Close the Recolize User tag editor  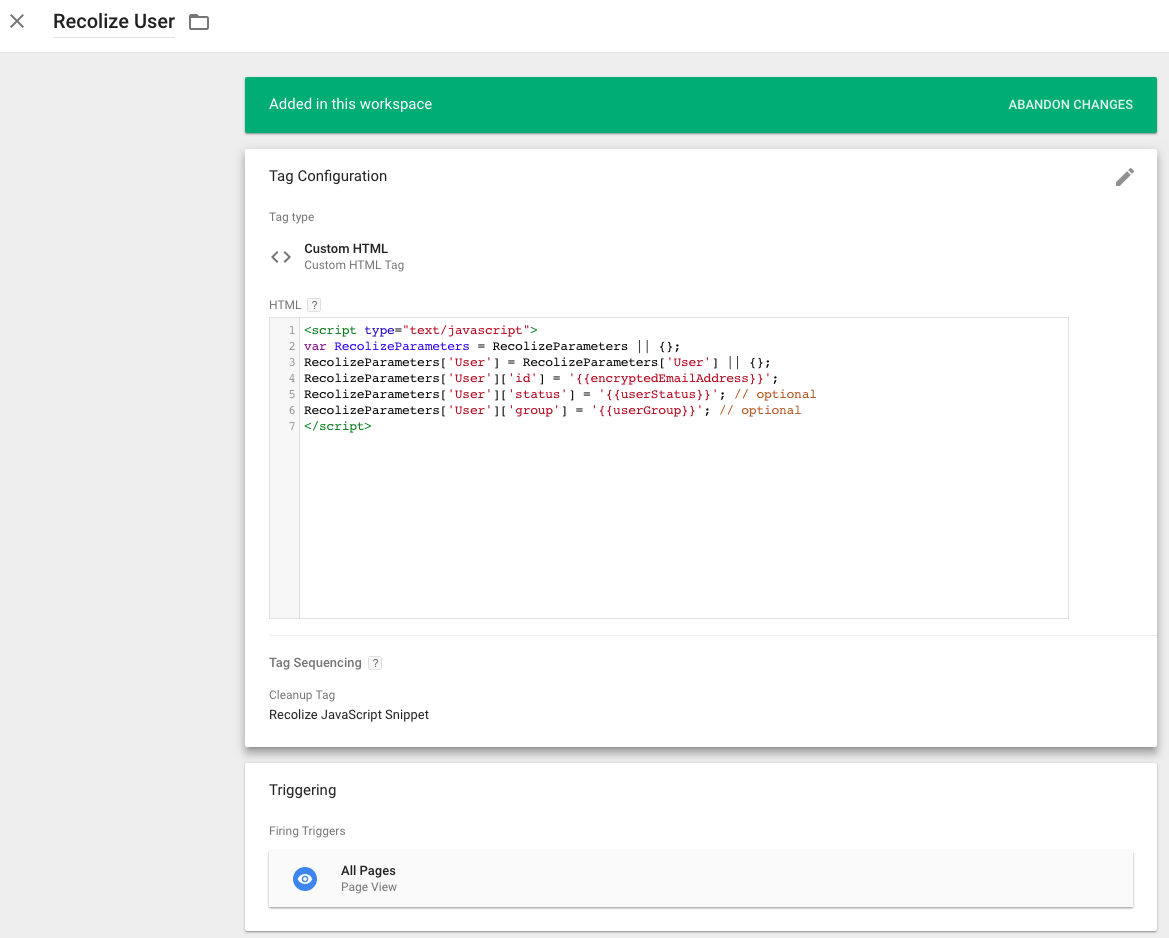[x=17, y=21]
